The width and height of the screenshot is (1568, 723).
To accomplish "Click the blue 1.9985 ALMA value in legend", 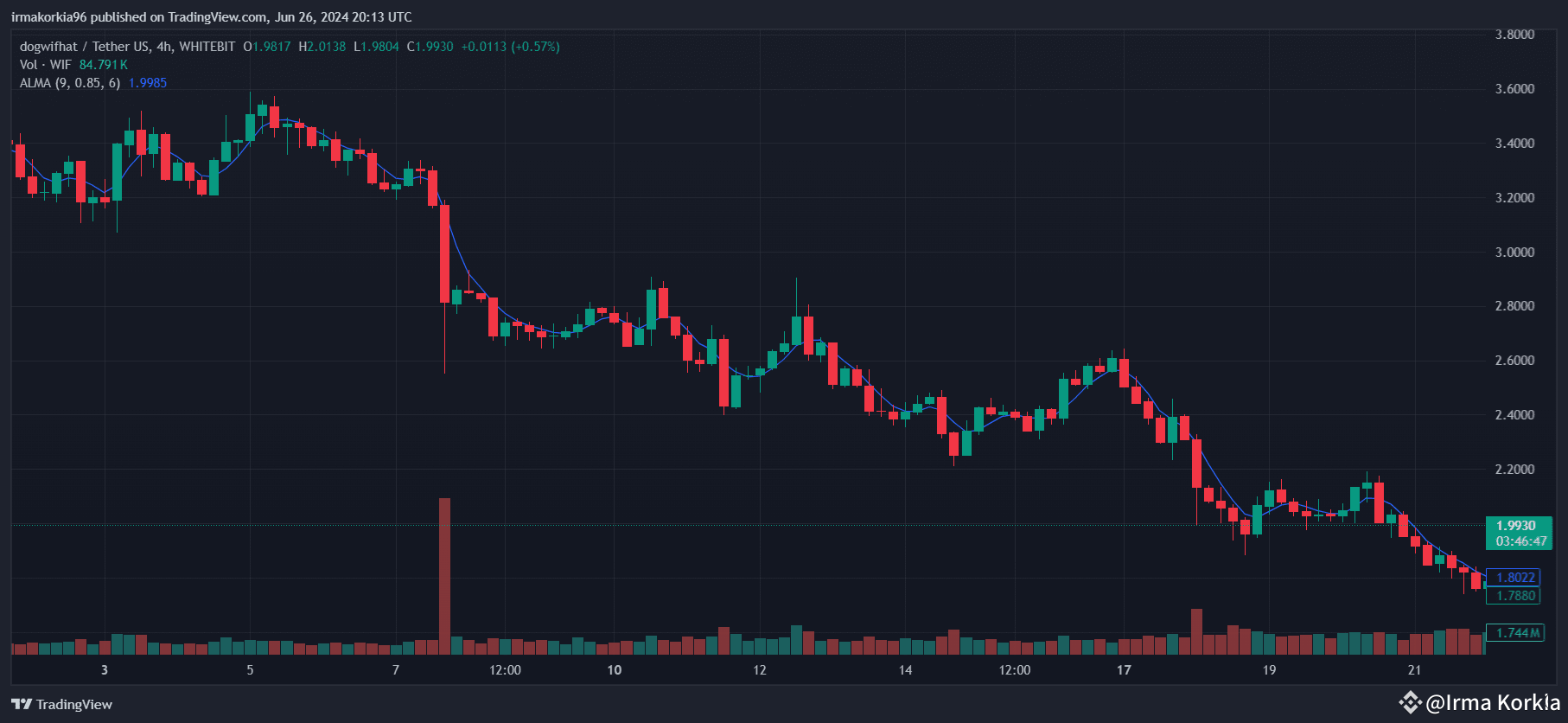I will [147, 83].
